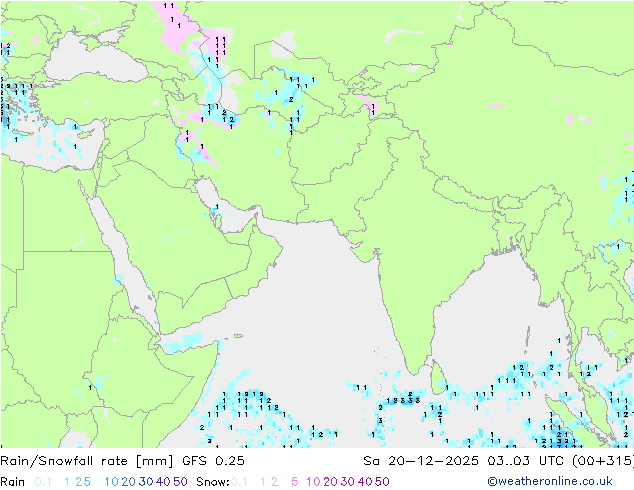Click the 'Rain/Snowfall rate [mm]' title text
Image resolution: width=634 pixels, height=490 pixels.
(x=87, y=461)
